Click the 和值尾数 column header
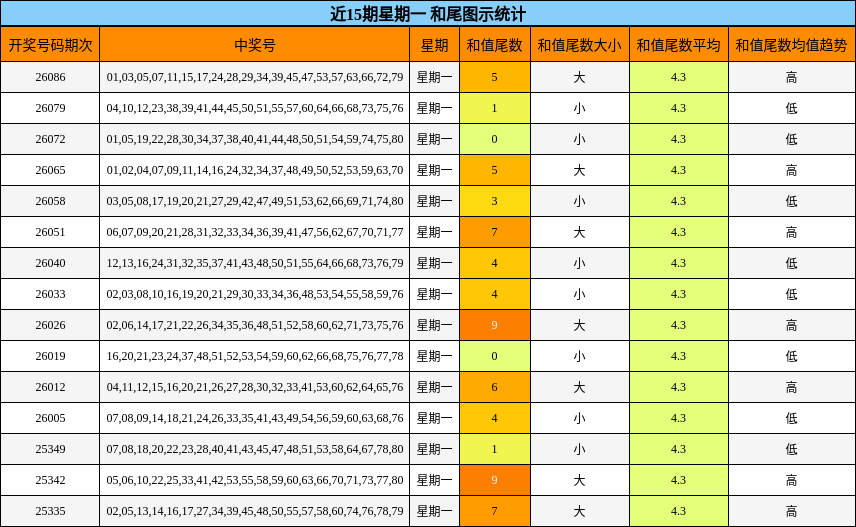856x527 pixels. (495, 45)
